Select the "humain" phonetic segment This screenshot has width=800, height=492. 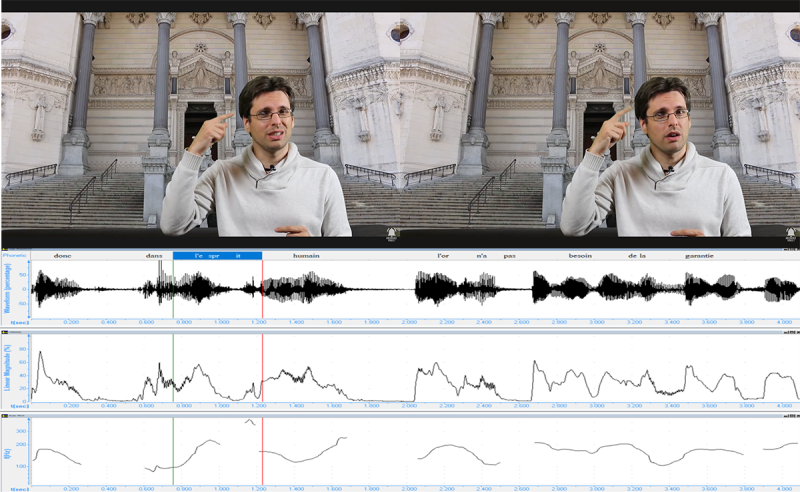coord(306,256)
